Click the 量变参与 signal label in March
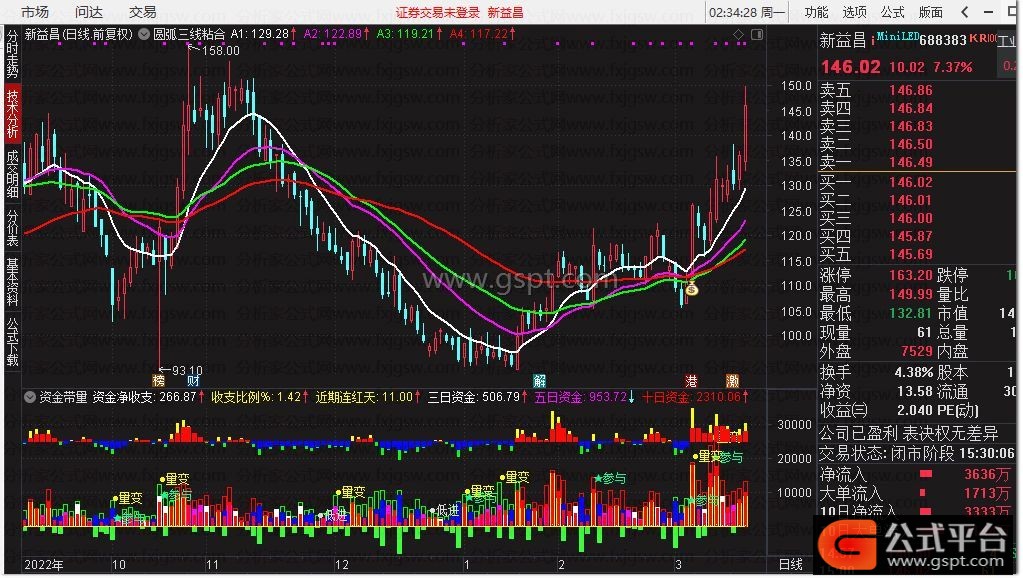Screen dimensions: 1023x578 717,457
